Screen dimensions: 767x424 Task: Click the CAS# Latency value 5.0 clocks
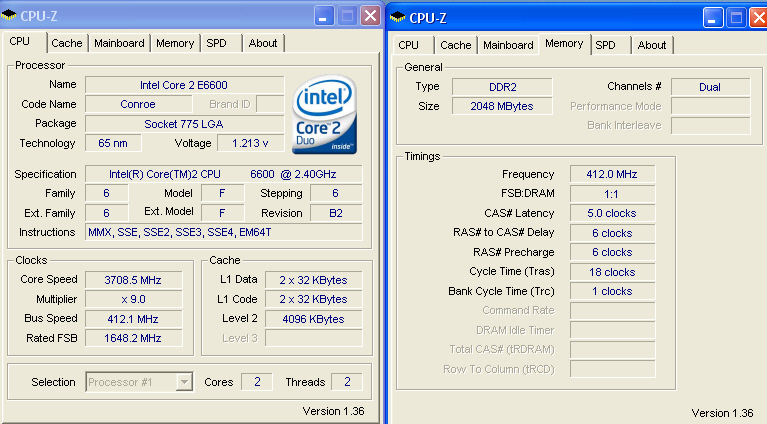pyautogui.click(x=612, y=213)
